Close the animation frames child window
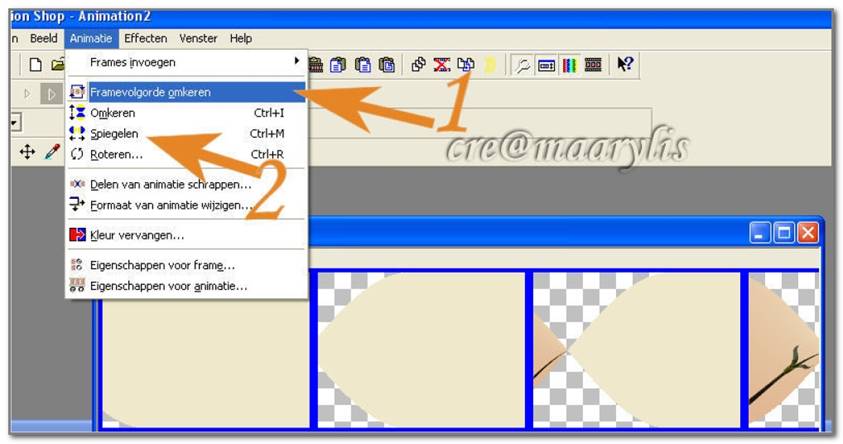The image size is (843, 444). pos(808,233)
